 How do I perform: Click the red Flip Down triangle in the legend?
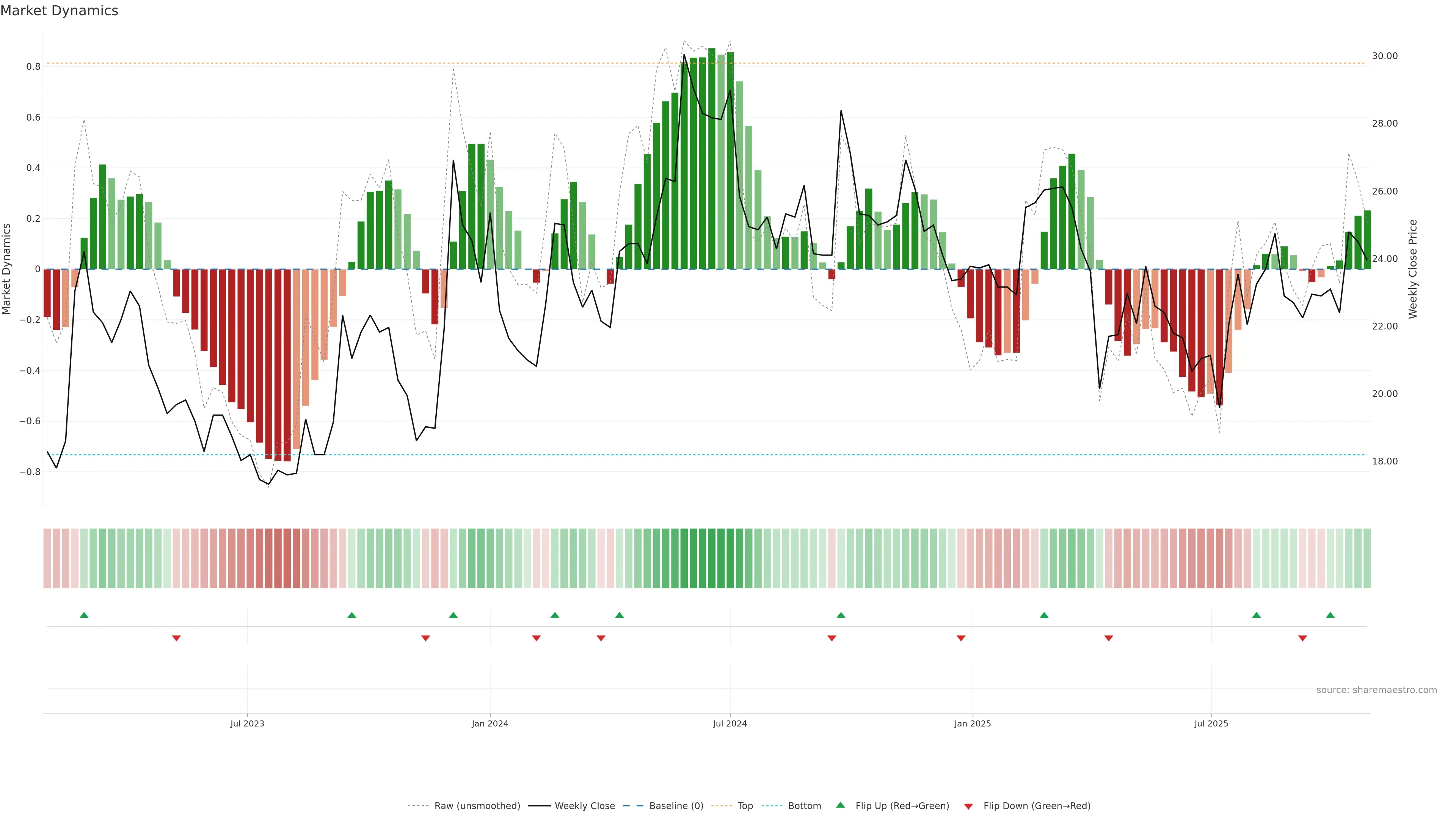[968, 806]
